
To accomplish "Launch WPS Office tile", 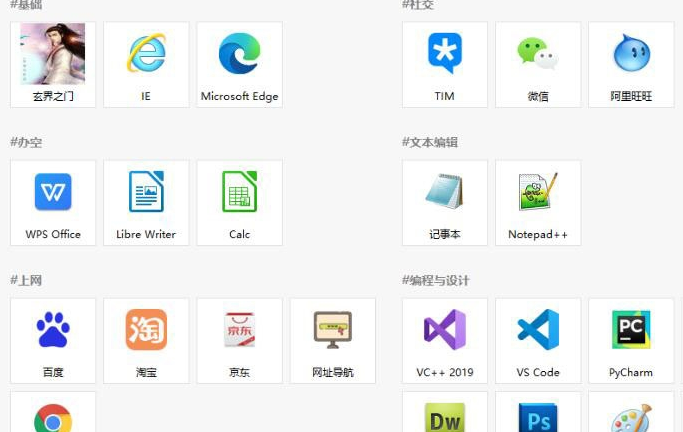I will point(53,203).
